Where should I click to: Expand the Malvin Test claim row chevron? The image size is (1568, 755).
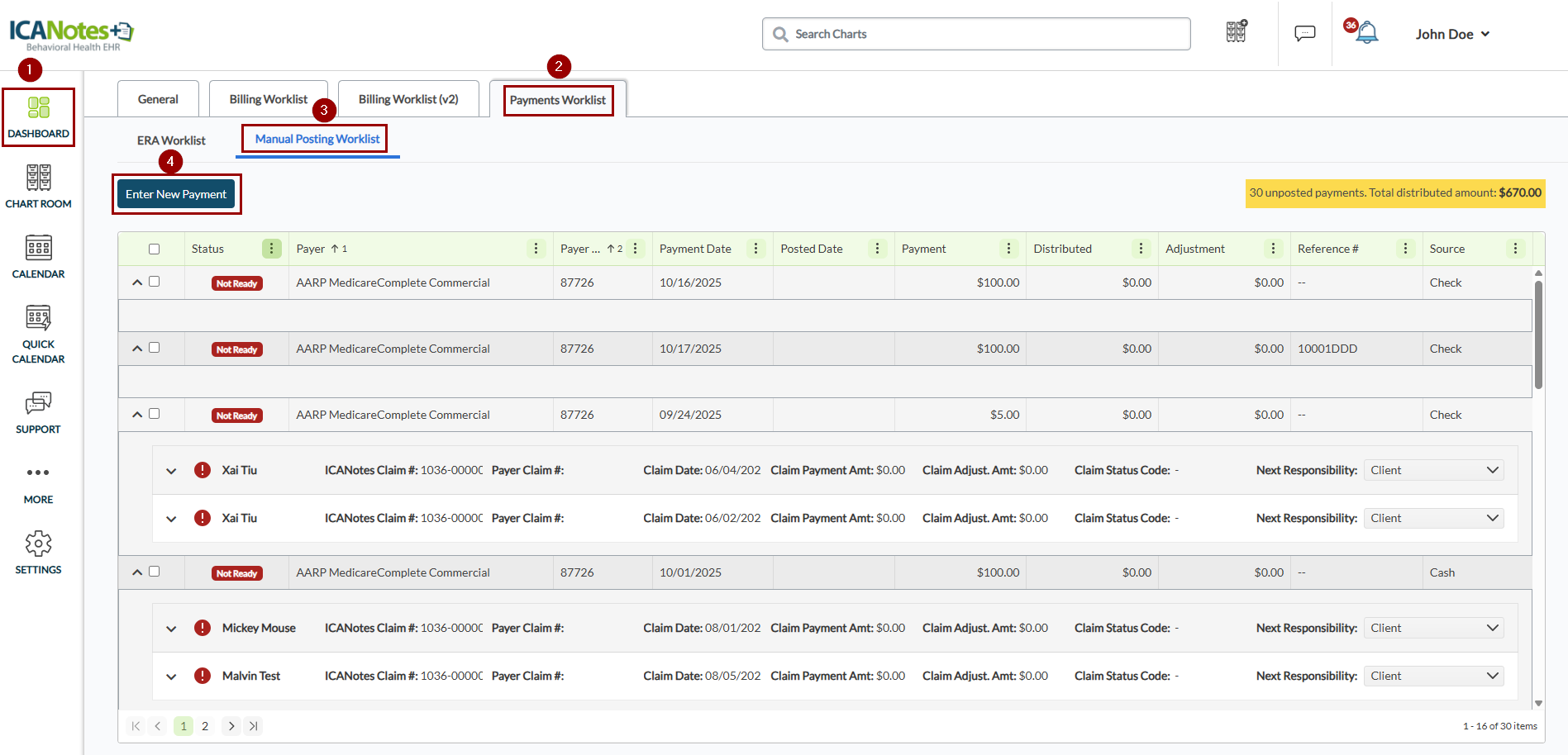[x=171, y=677]
